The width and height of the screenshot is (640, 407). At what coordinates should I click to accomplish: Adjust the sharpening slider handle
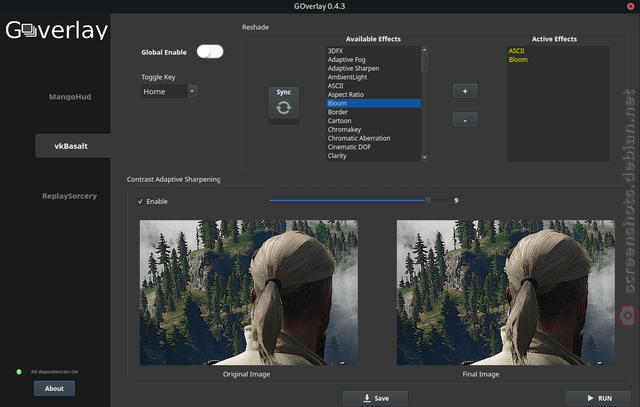coord(428,200)
